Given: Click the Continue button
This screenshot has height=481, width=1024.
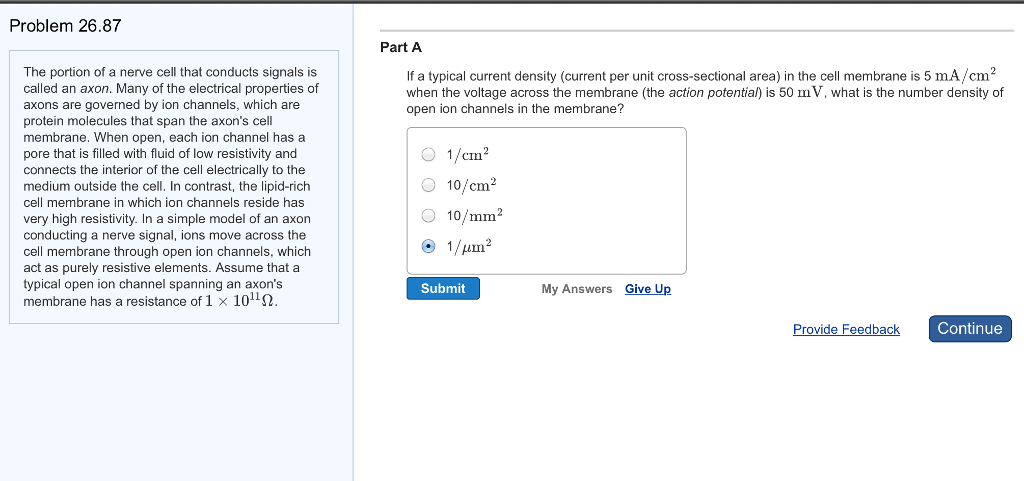Looking at the screenshot, I should [x=970, y=328].
